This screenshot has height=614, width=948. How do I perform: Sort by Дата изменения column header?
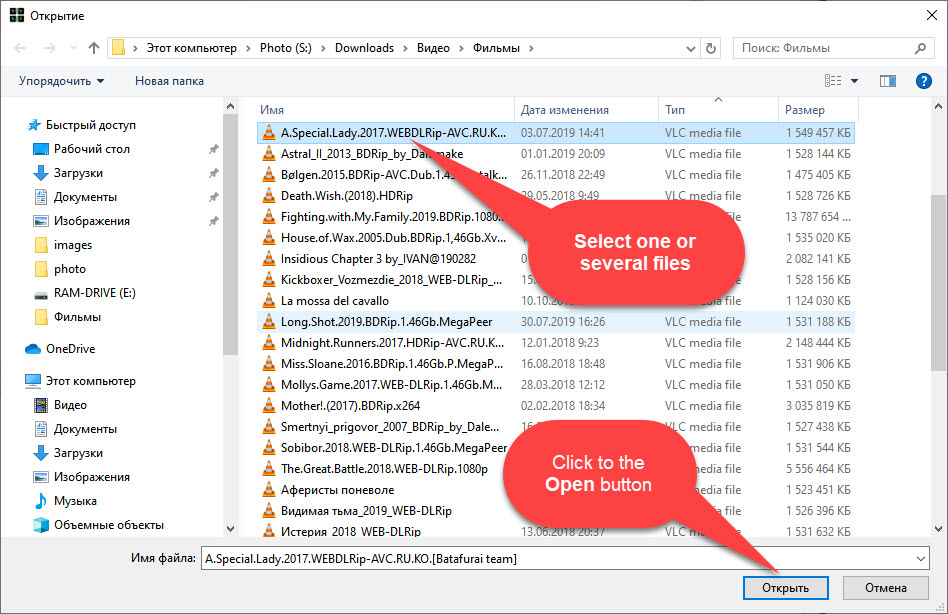565,110
